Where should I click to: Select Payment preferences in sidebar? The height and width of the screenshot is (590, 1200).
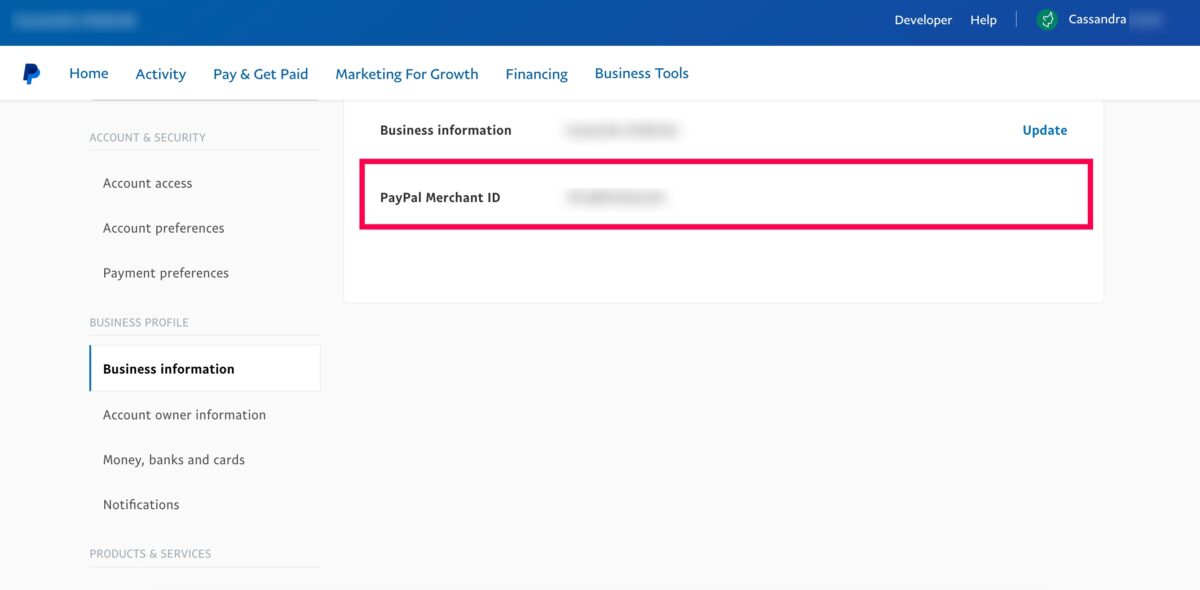point(166,273)
